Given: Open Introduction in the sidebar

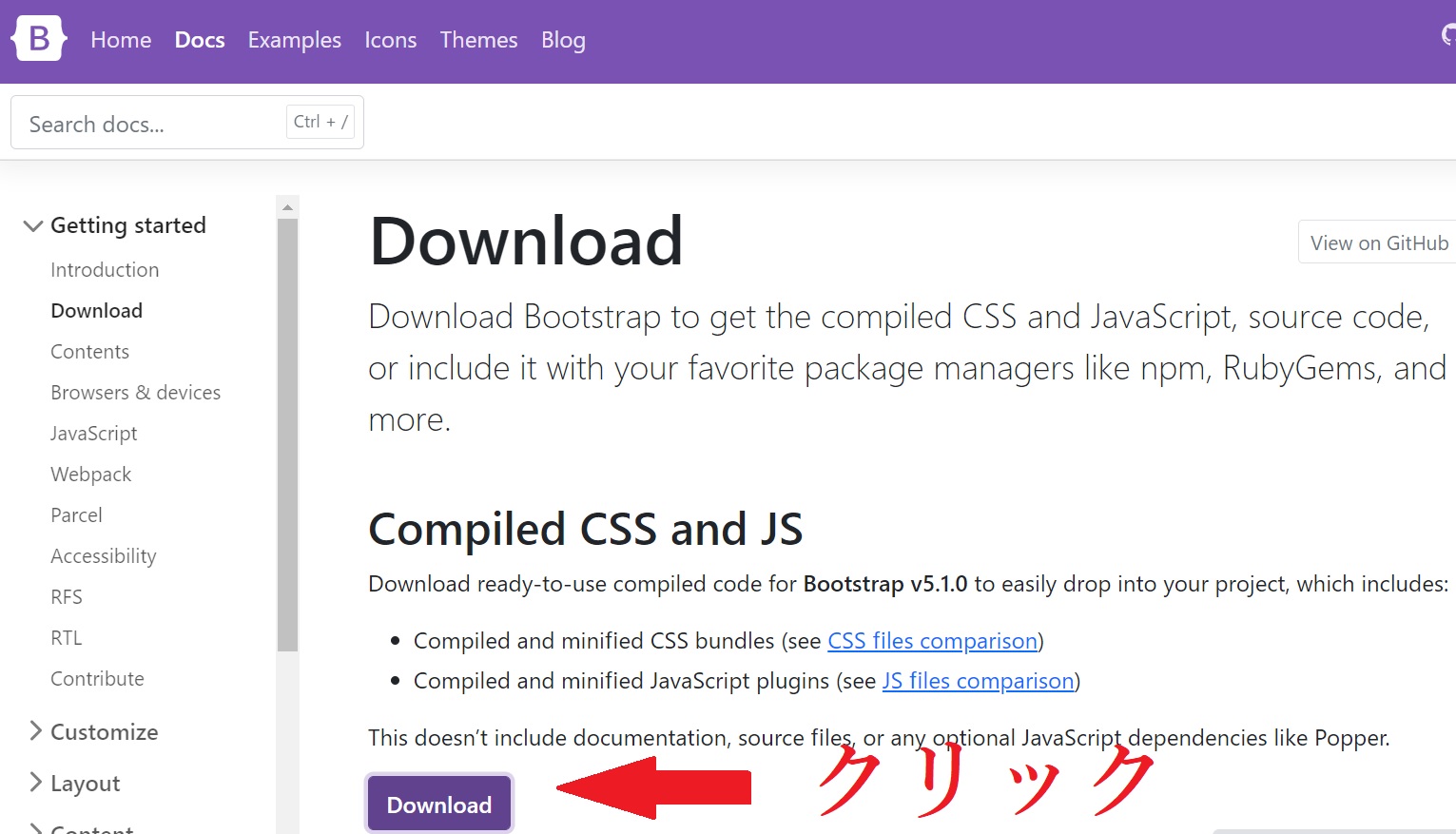Looking at the screenshot, I should pos(105,270).
